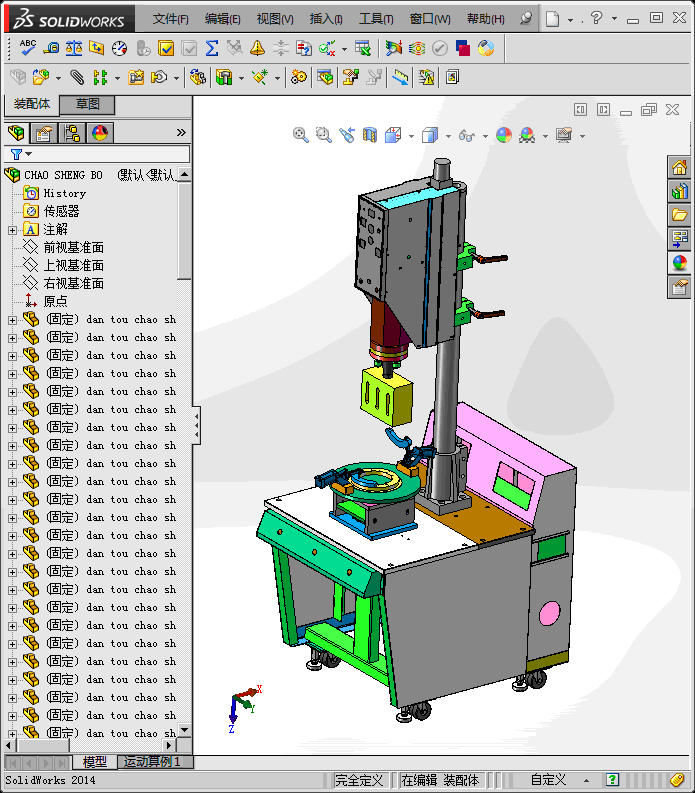Open the File Explorer folder task pane tab
The height and width of the screenshot is (793, 695).
click(679, 215)
